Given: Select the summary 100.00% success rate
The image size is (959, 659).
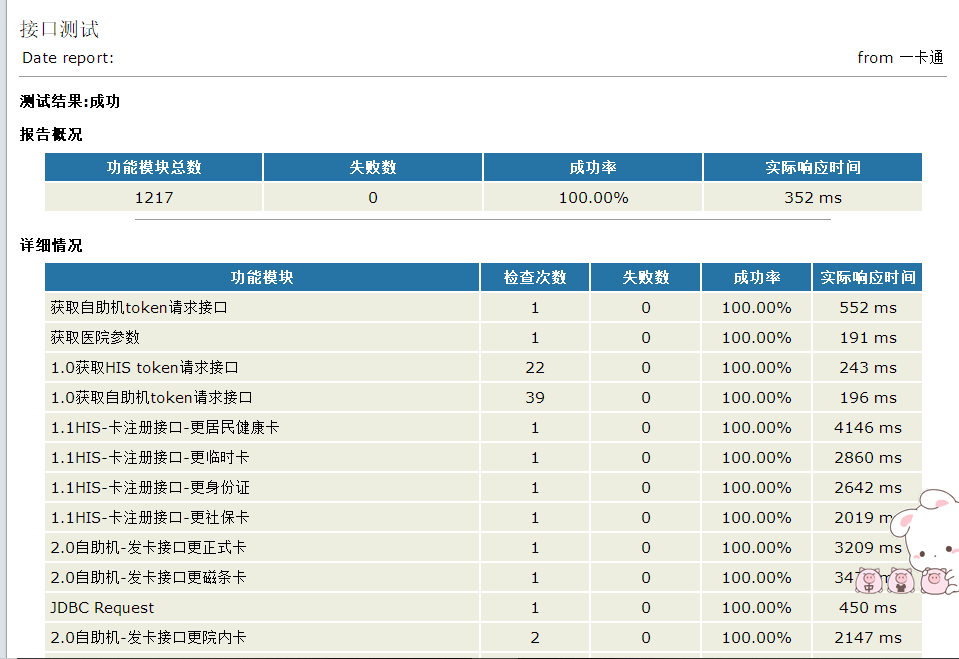Looking at the screenshot, I should pos(593,198).
